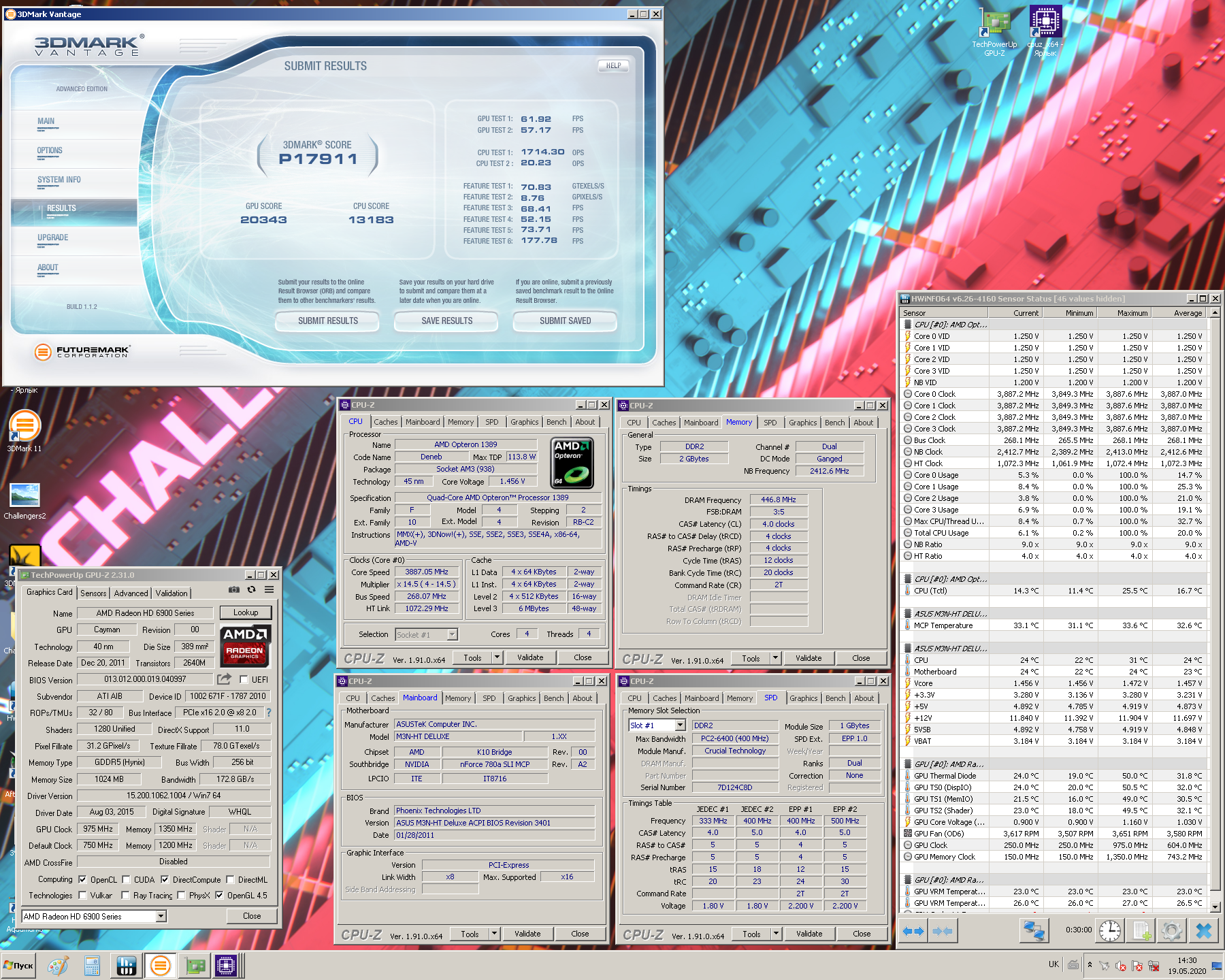Click the Пуск Start button
Image resolution: width=1225 pixels, height=980 pixels.
coord(18,966)
